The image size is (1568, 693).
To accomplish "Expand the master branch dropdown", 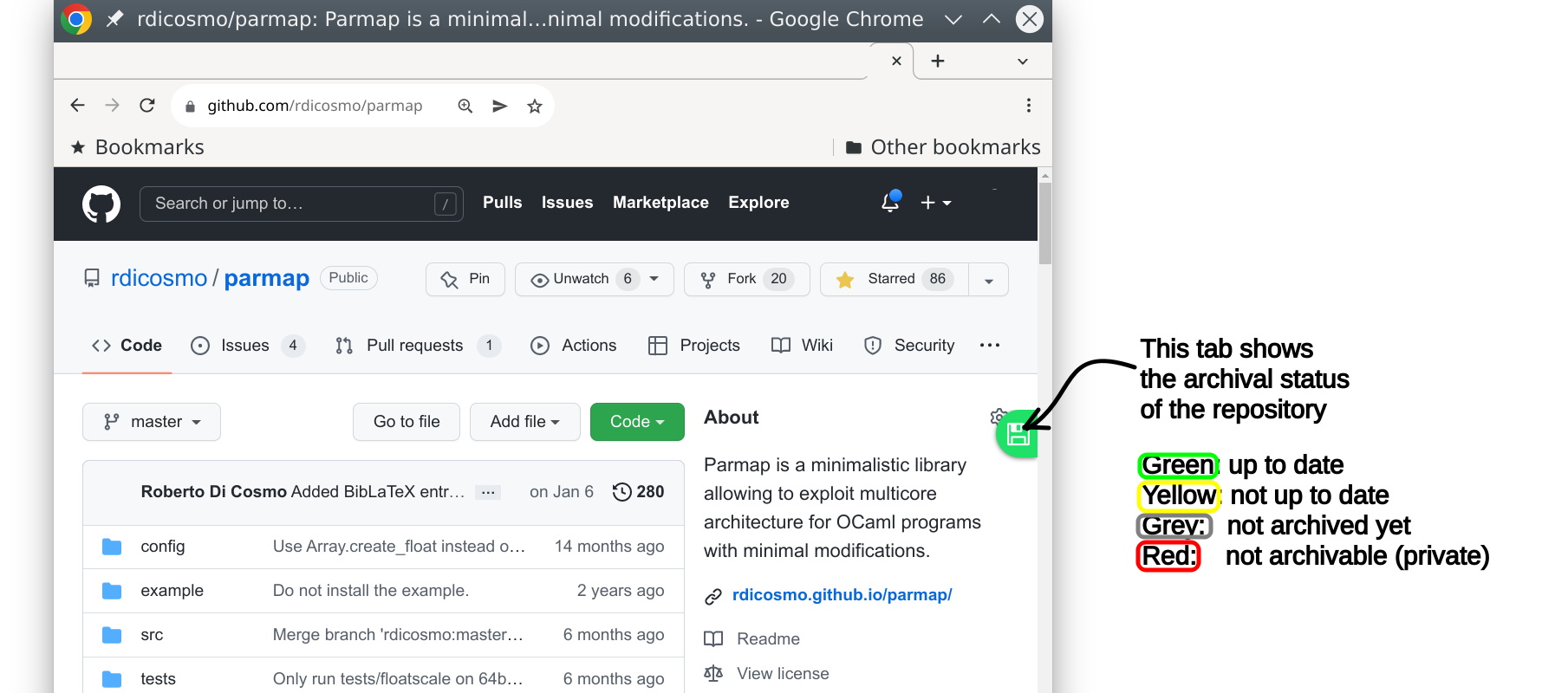I will (x=152, y=422).
